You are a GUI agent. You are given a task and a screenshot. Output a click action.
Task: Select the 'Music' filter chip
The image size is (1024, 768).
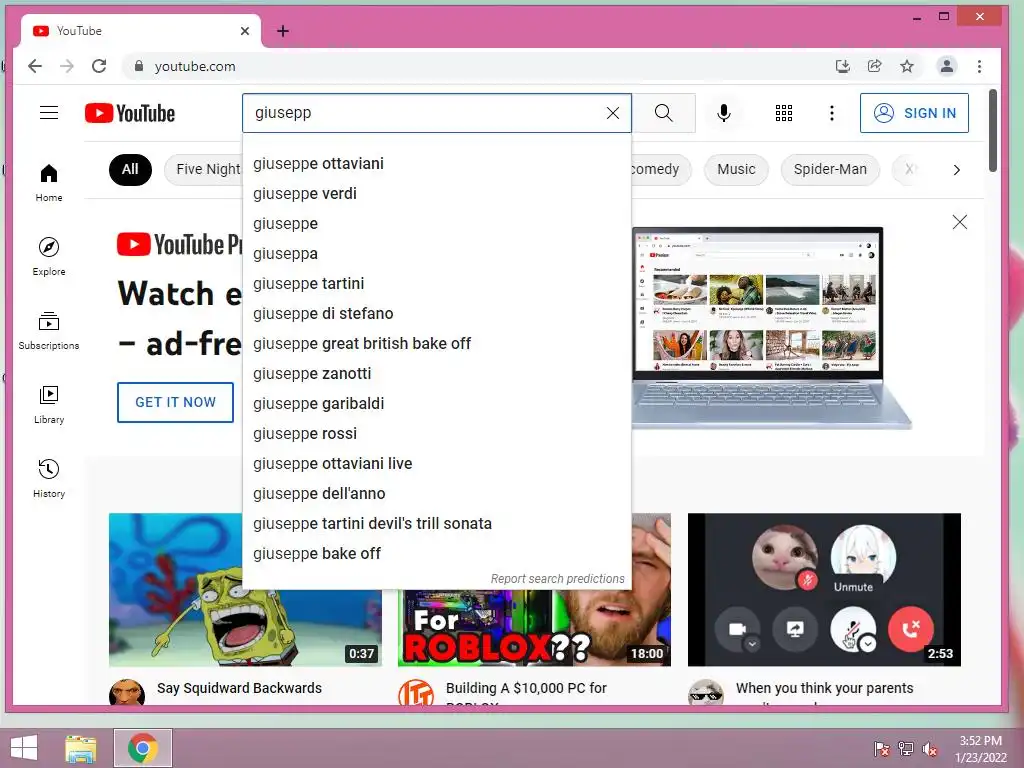pyautogui.click(x=736, y=170)
